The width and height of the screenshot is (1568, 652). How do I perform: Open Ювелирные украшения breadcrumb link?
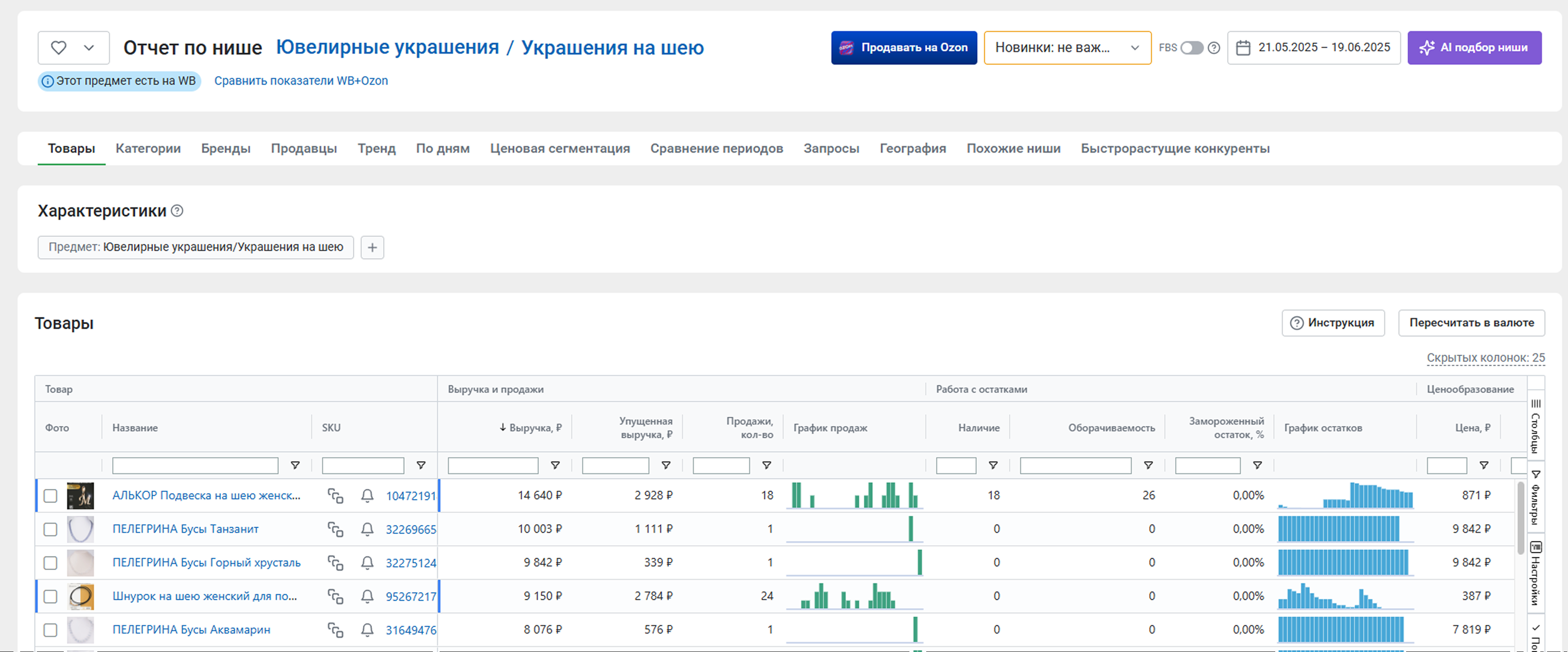click(387, 47)
